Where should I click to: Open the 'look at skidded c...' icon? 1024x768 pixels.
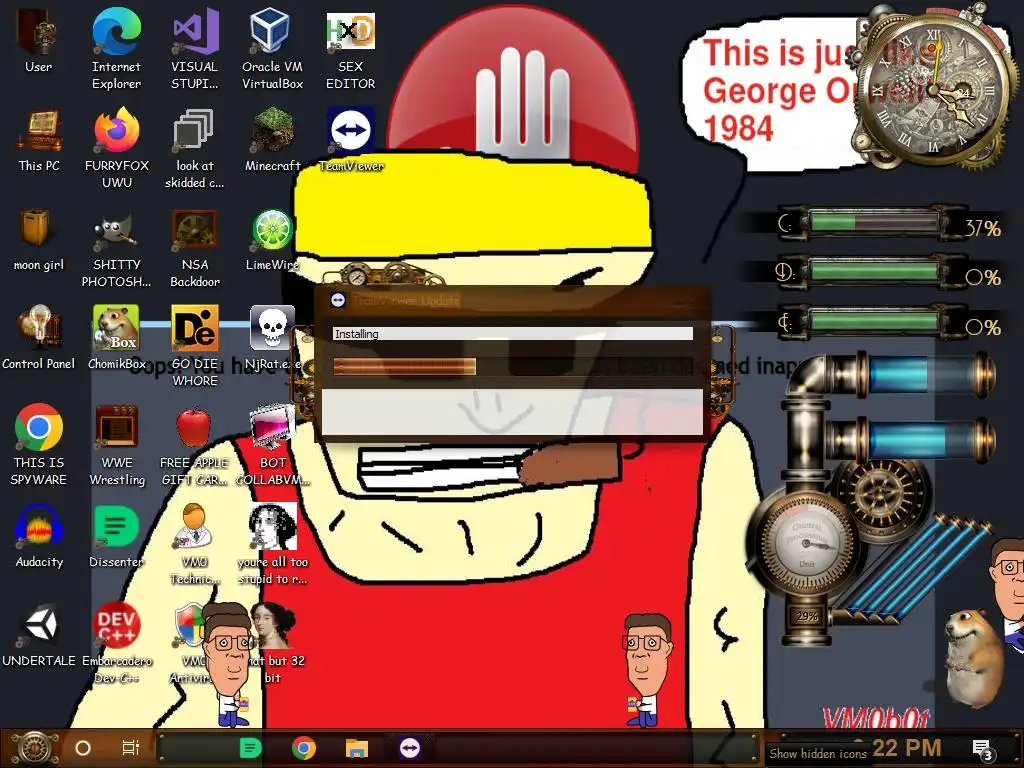tap(195, 148)
